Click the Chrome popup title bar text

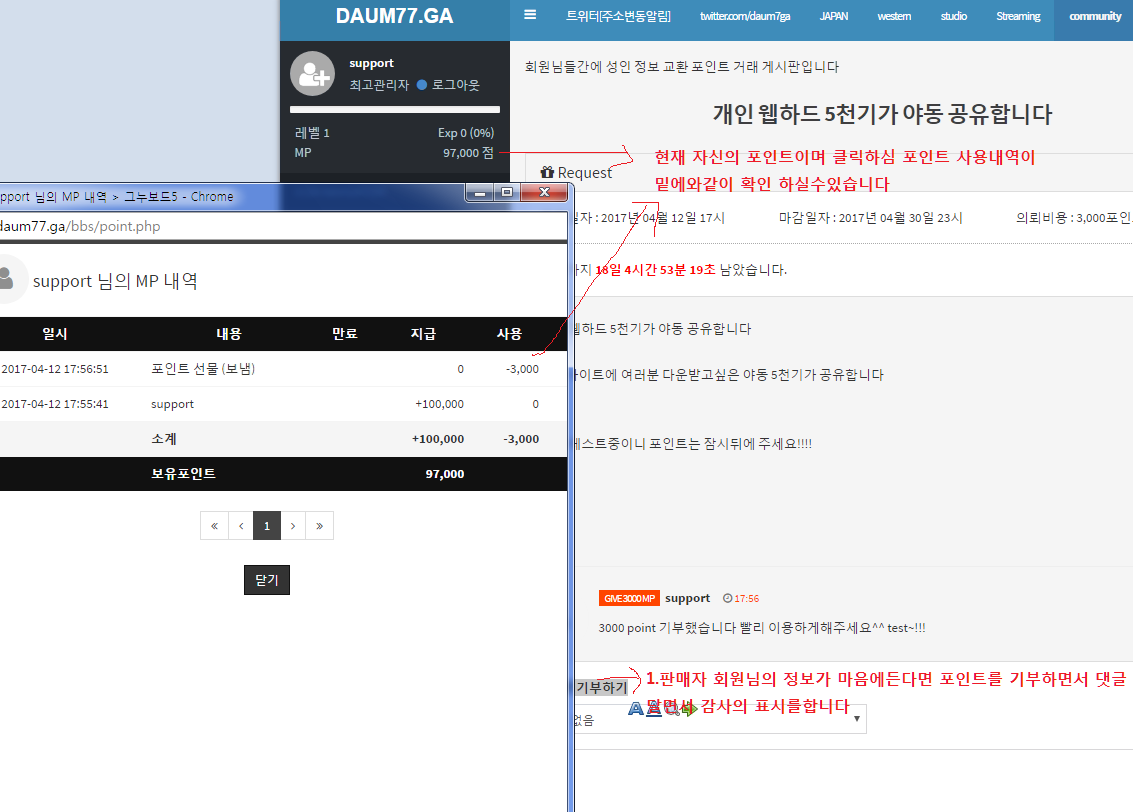tap(116, 196)
